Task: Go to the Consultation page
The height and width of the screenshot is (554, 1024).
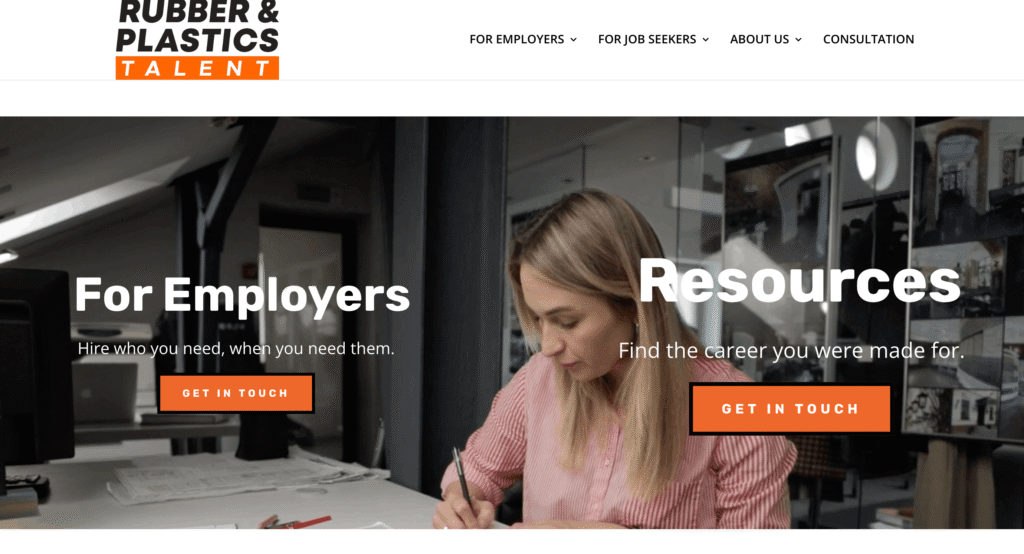Action: pos(869,39)
